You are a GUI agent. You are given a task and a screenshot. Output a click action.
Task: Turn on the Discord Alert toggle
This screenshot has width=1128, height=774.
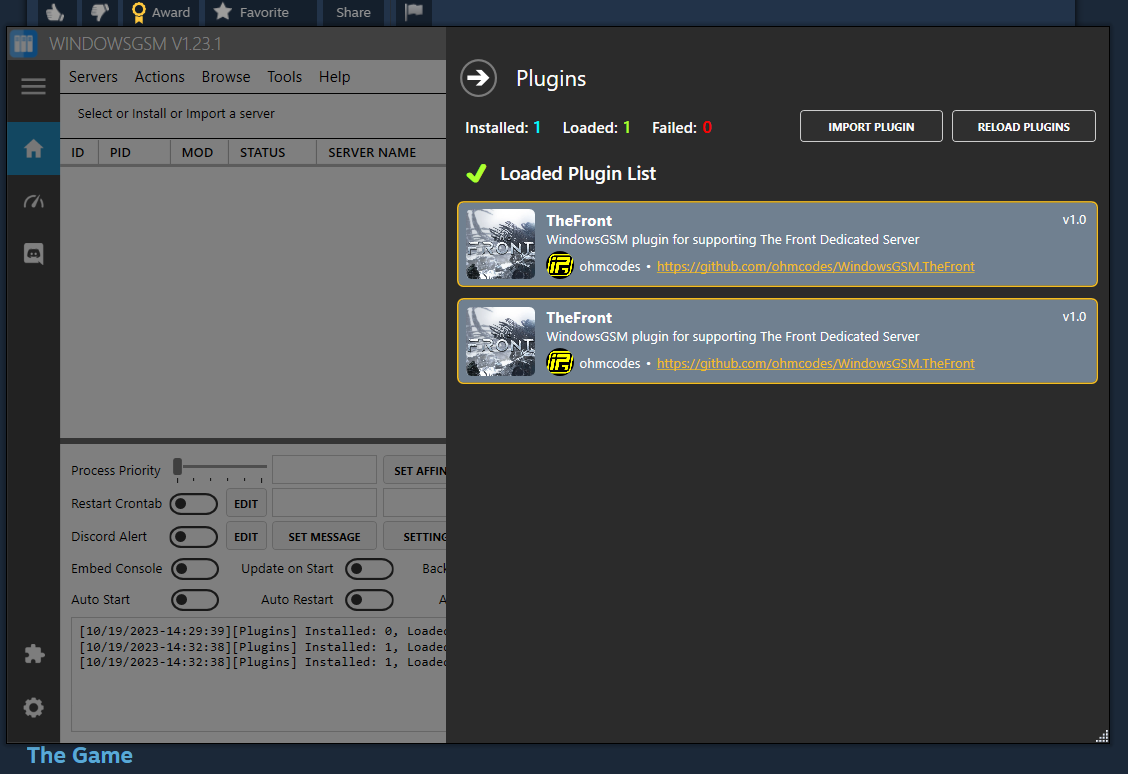point(193,536)
